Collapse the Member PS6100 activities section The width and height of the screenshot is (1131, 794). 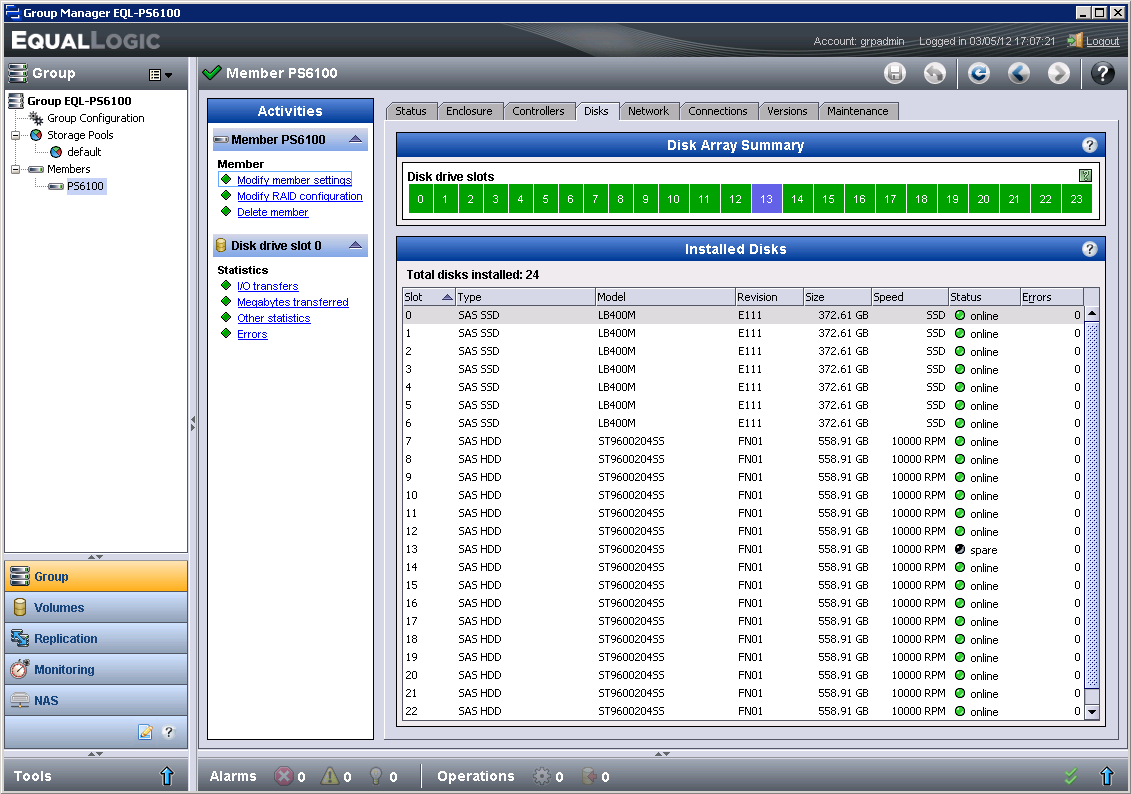tap(356, 139)
